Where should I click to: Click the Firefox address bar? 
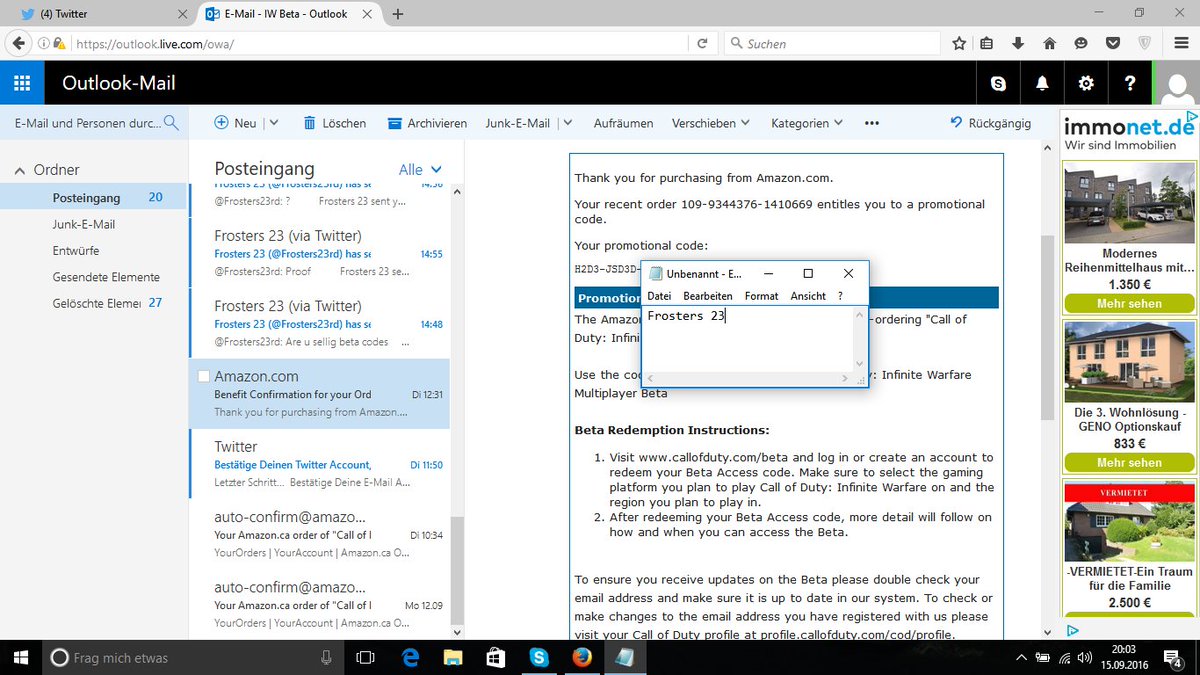(380, 44)
